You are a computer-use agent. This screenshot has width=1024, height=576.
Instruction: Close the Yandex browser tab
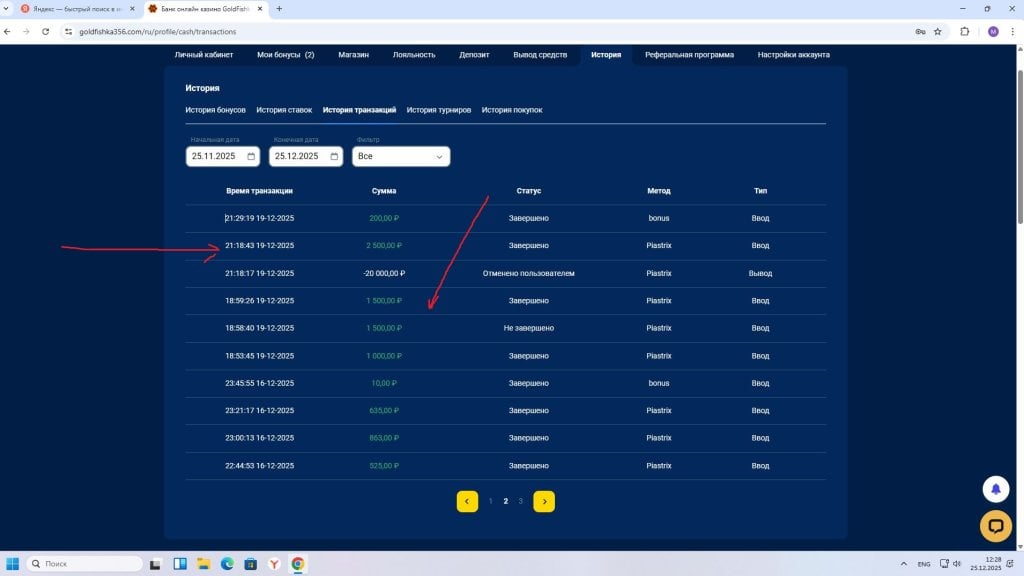[x=133, y=9]
